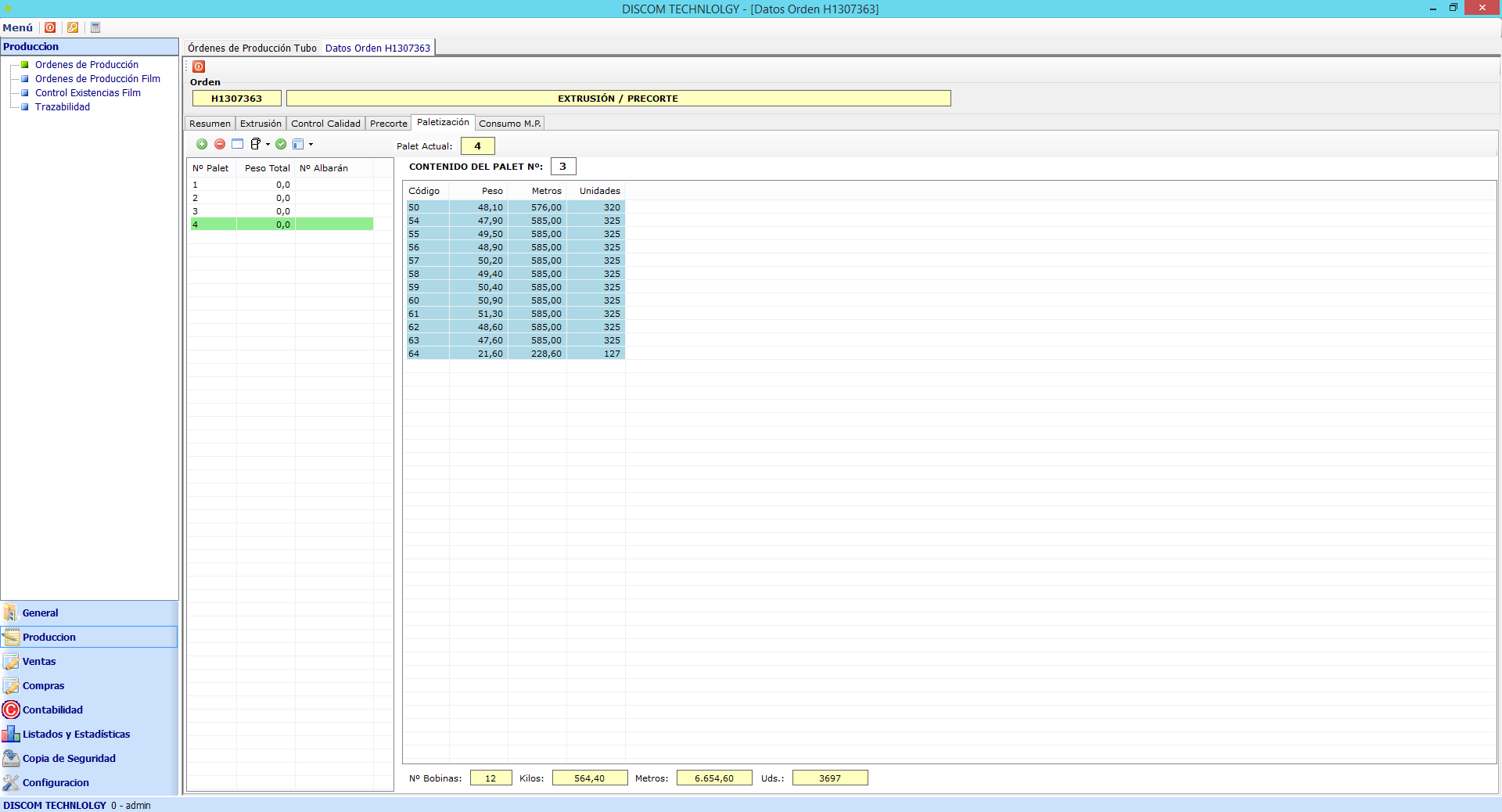The image size is (1502, 812).
Task: Click the green add pallet icon
Action: pyautogui.click(x=202, y=144)
